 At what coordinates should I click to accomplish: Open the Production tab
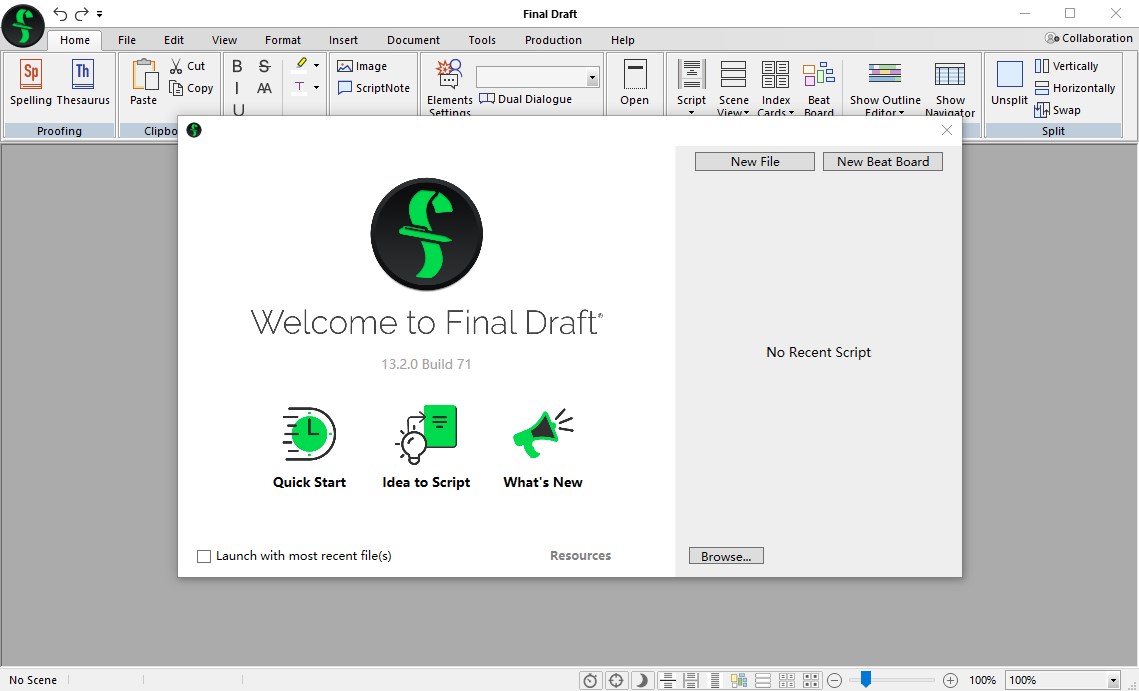553,40
